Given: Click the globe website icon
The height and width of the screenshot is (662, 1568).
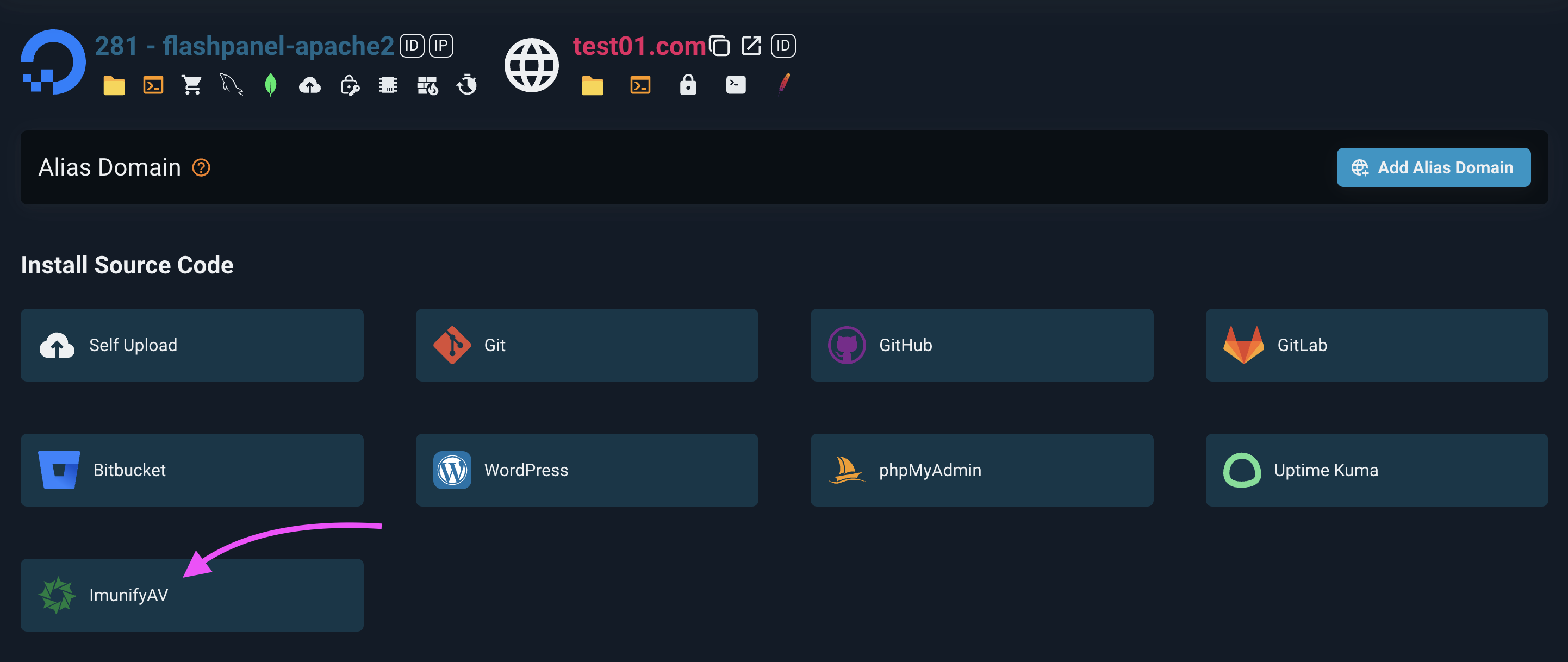Looking at the screenshot, I should click(531, 65).
